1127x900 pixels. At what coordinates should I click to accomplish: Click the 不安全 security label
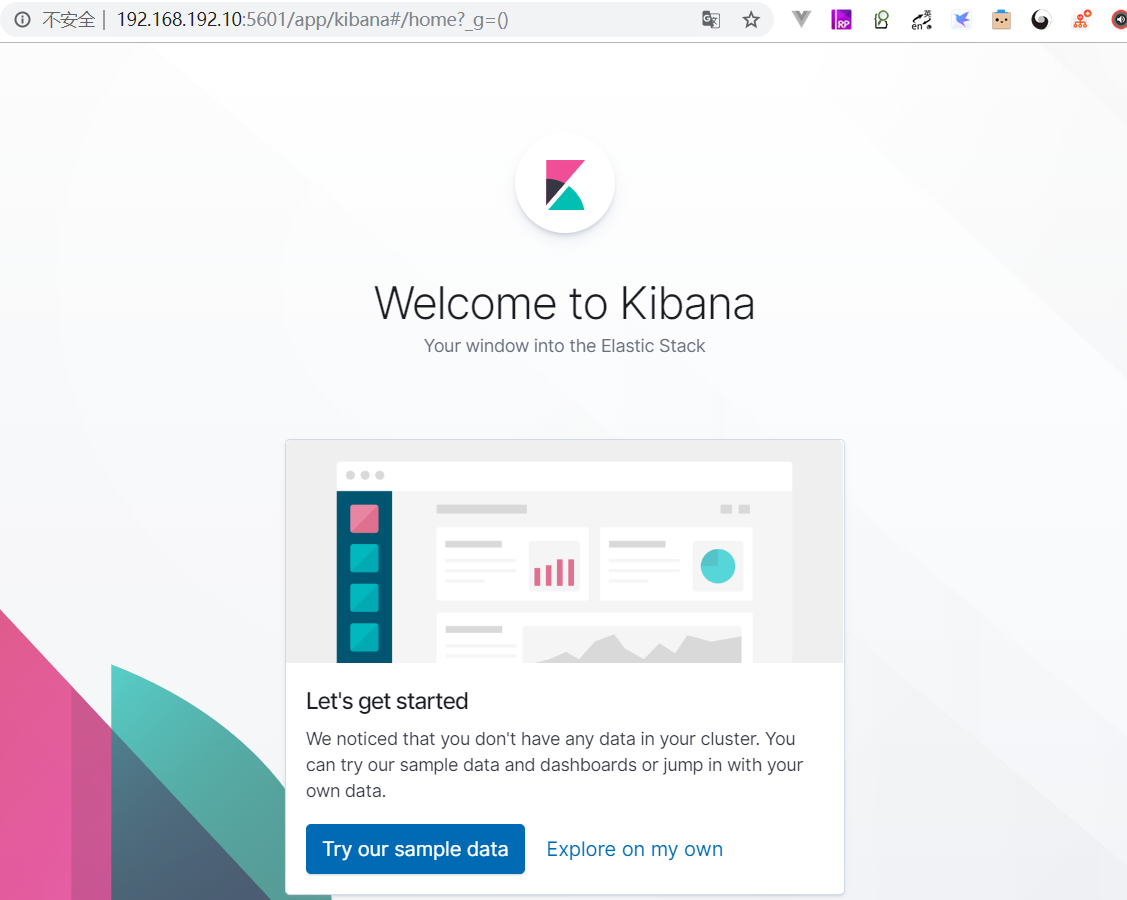[69, 19]
